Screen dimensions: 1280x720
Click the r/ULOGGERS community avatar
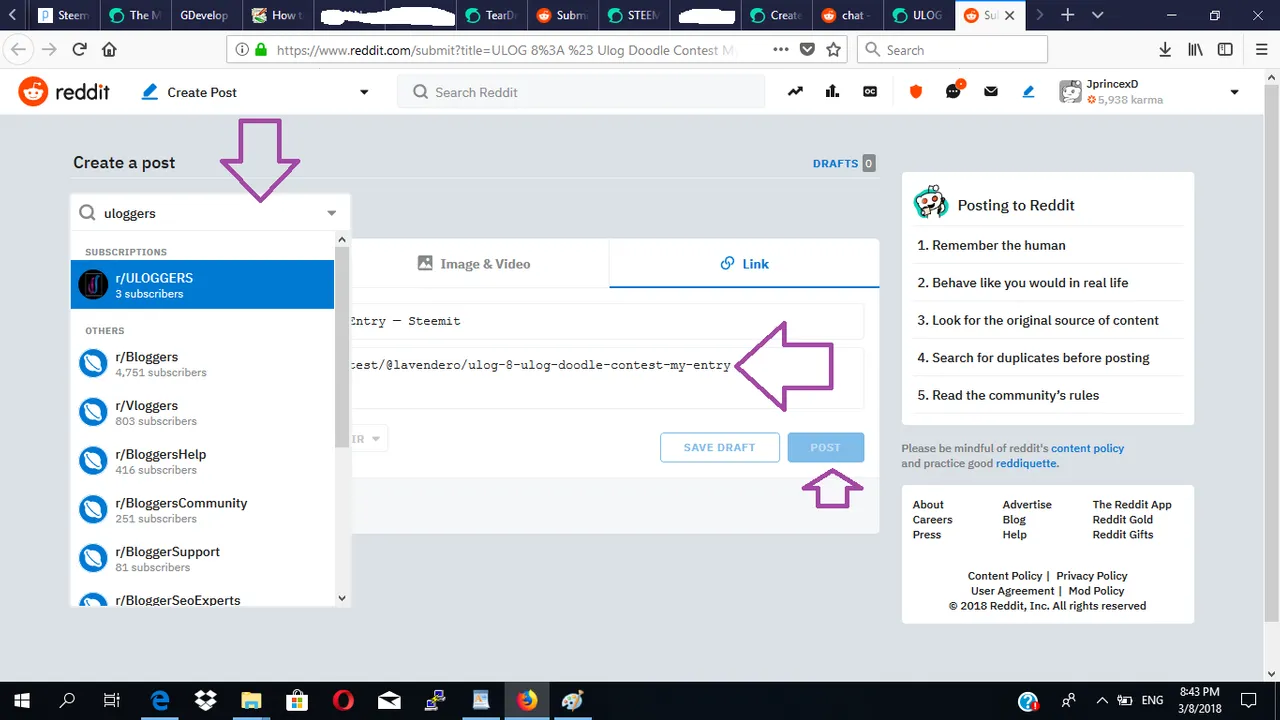(93, 285)
